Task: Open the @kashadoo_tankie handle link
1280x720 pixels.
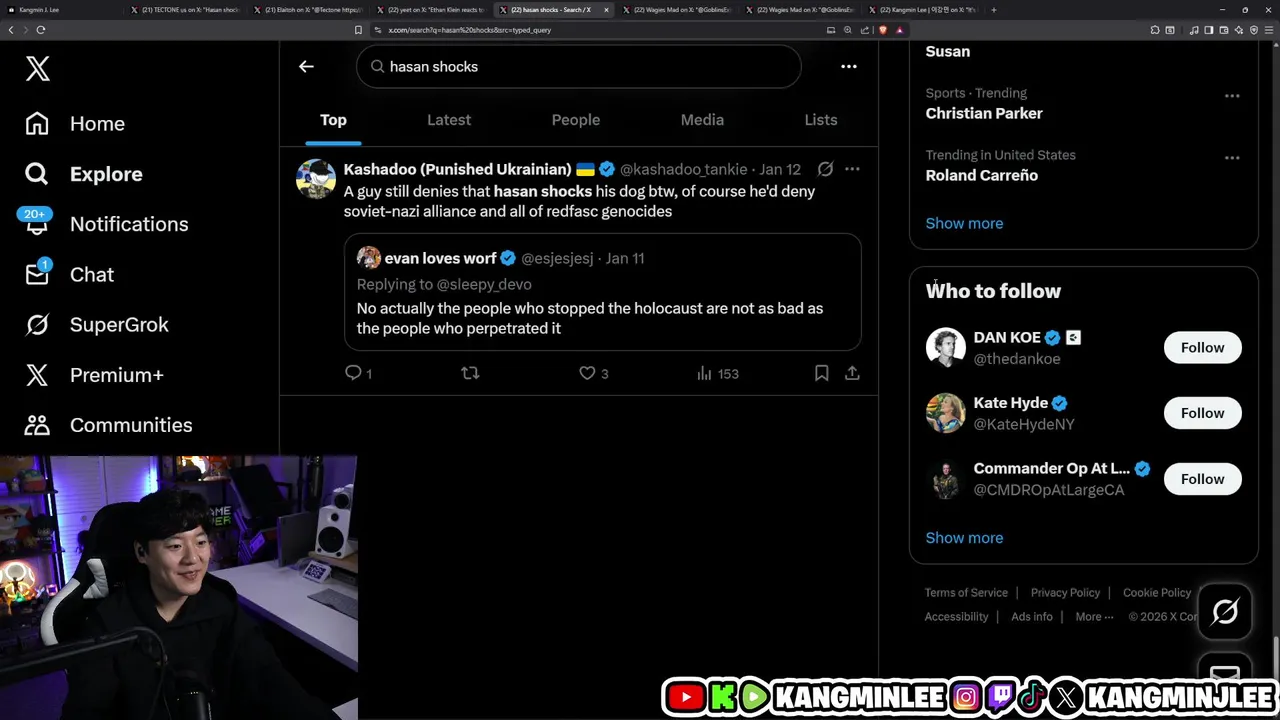Action: click(684, 170)
